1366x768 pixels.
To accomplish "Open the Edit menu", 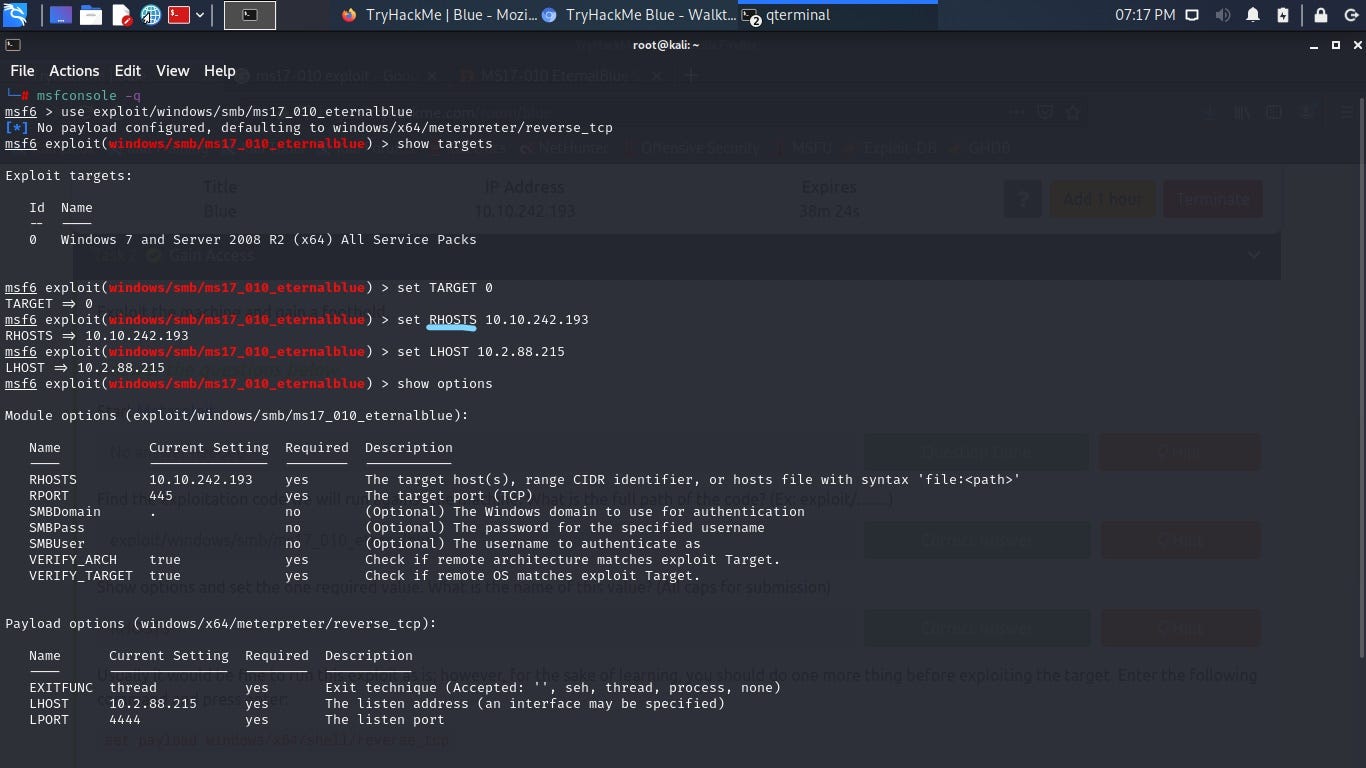I will [x=127, y=71].
